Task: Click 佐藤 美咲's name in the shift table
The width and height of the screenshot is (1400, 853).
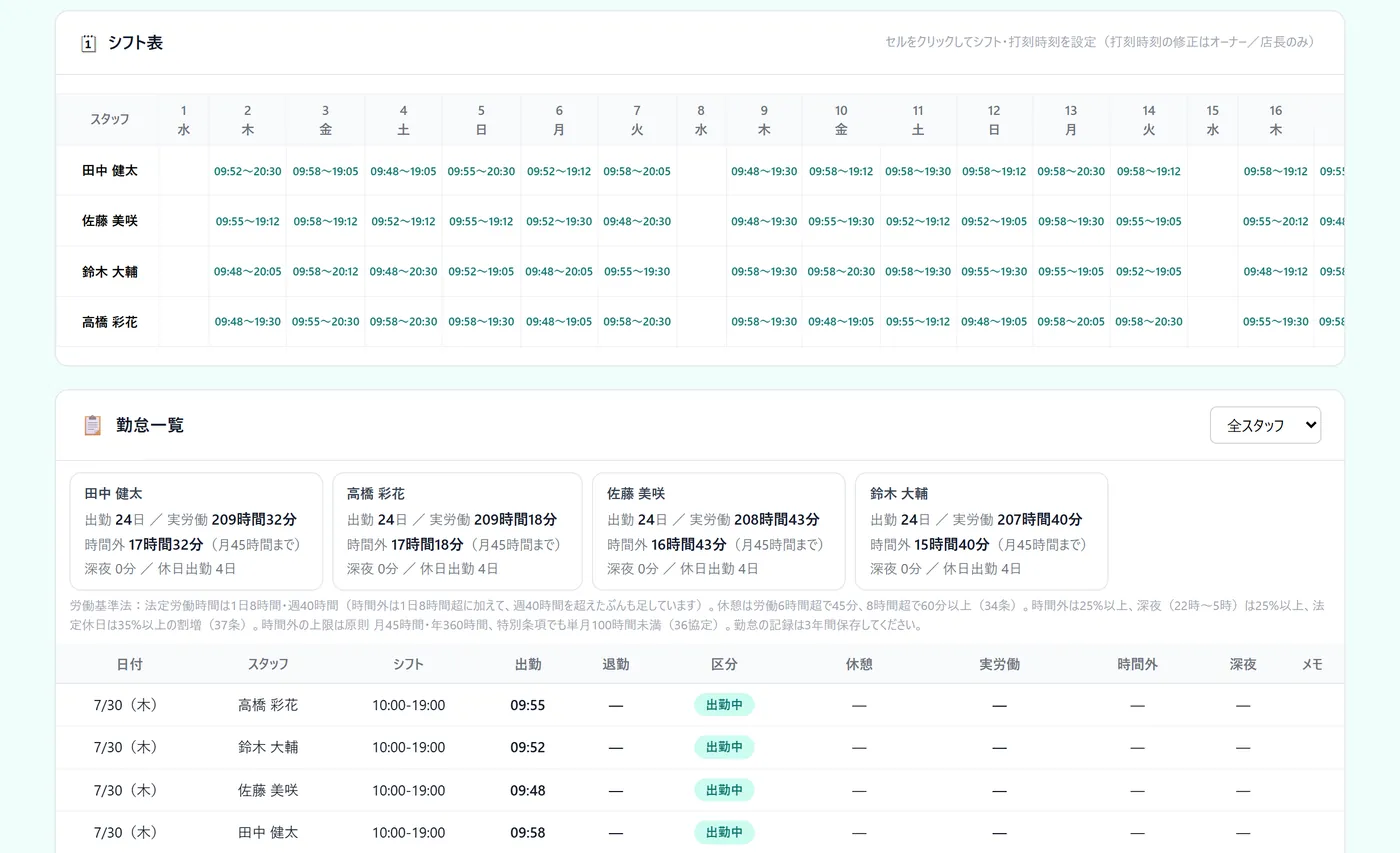Action: (x=110, y=221)
